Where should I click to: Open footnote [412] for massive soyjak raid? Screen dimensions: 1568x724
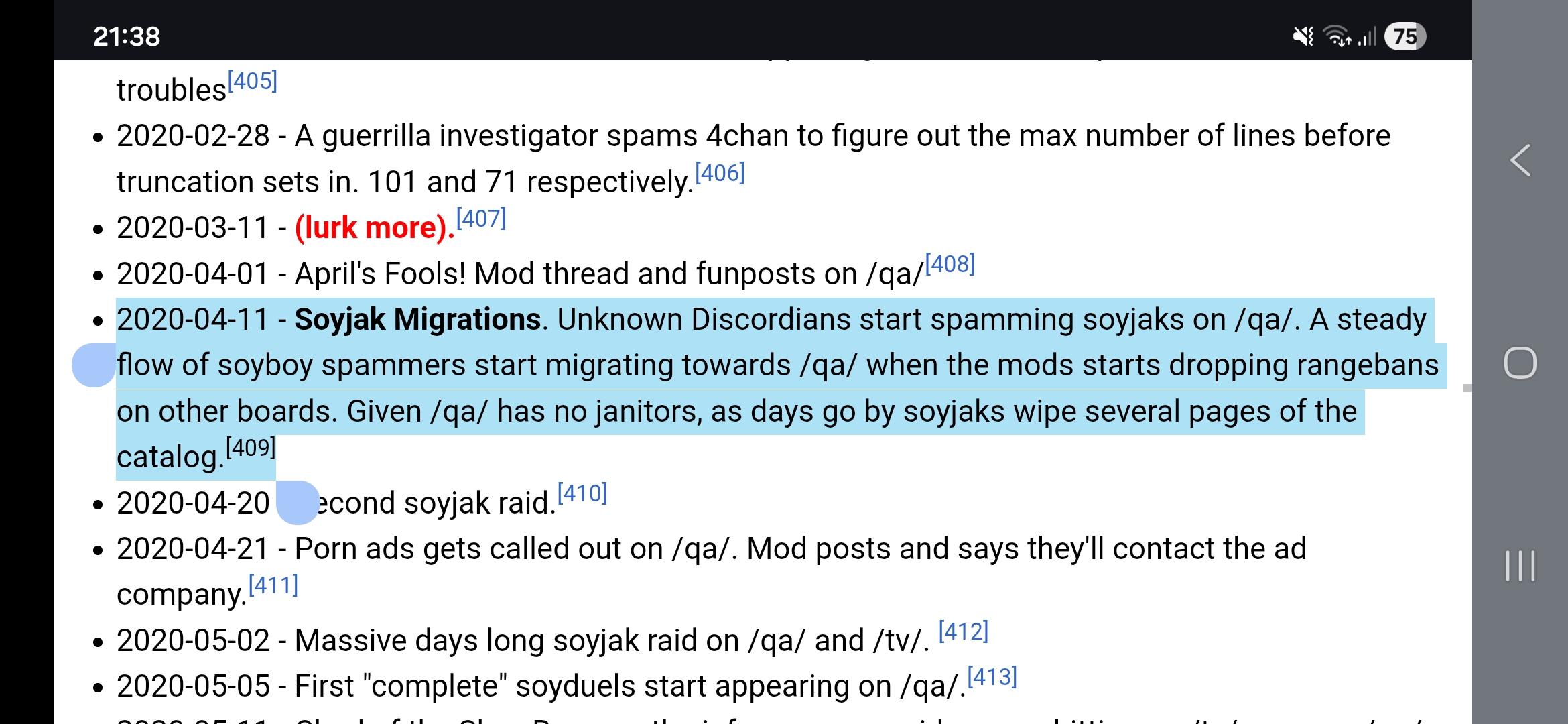pos(964,631)
